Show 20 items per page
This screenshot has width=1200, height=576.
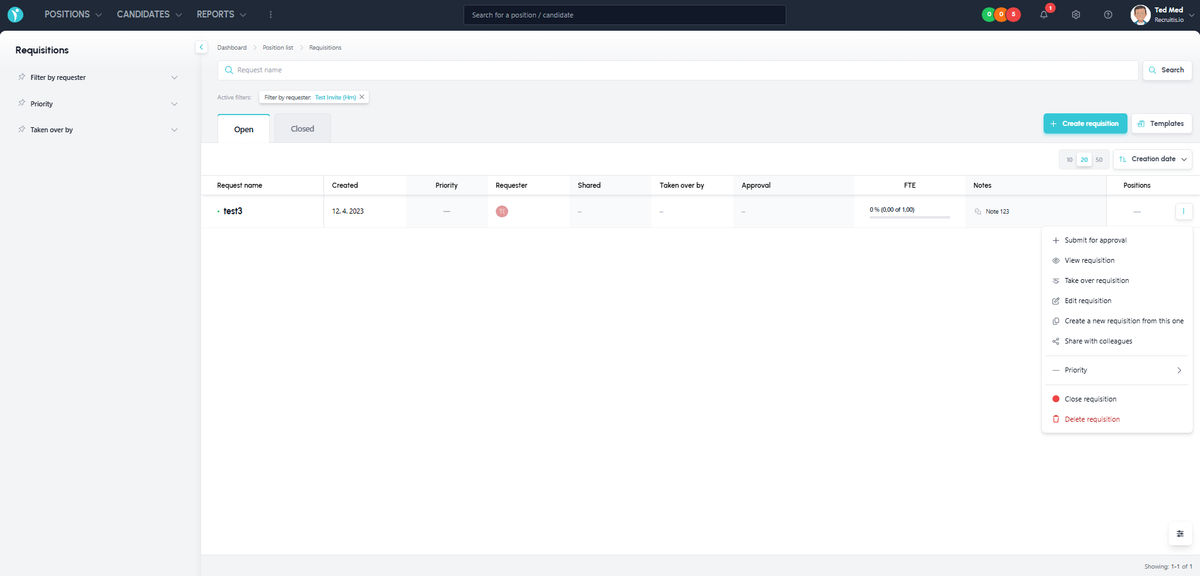point(1084,159)
